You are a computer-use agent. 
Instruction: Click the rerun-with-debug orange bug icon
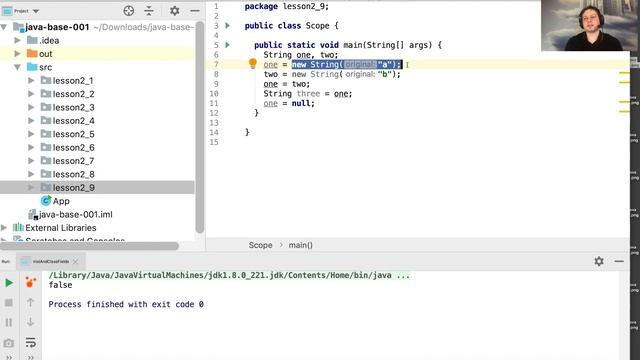(31, 282)
